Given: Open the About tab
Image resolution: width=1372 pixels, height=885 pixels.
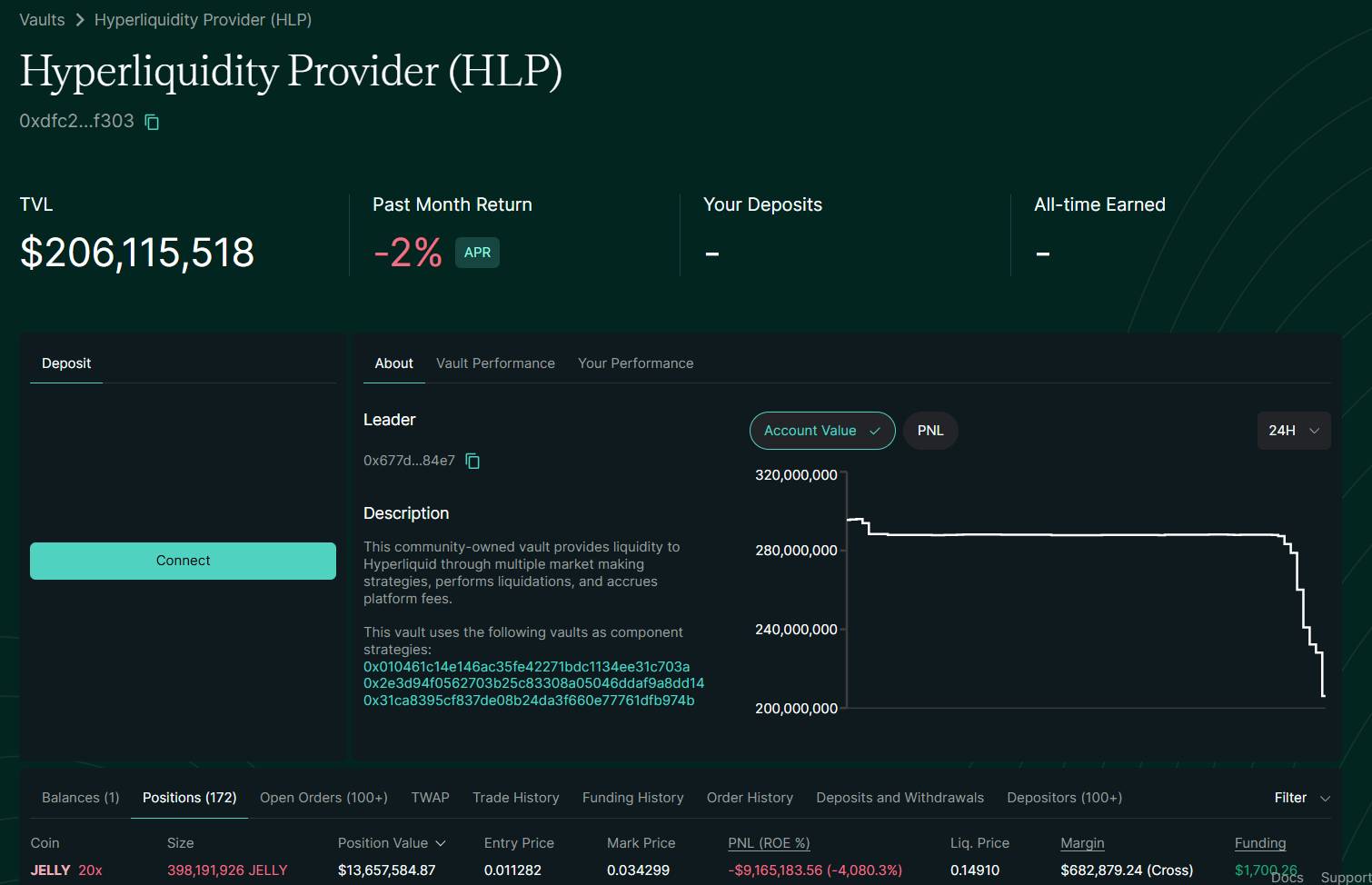Looking at the screenshot, I should pyautogui.click(x=393, y=363).
